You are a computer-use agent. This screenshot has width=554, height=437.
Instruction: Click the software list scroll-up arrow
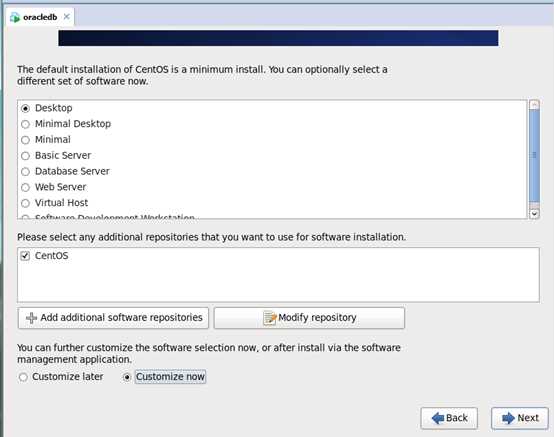534,105
